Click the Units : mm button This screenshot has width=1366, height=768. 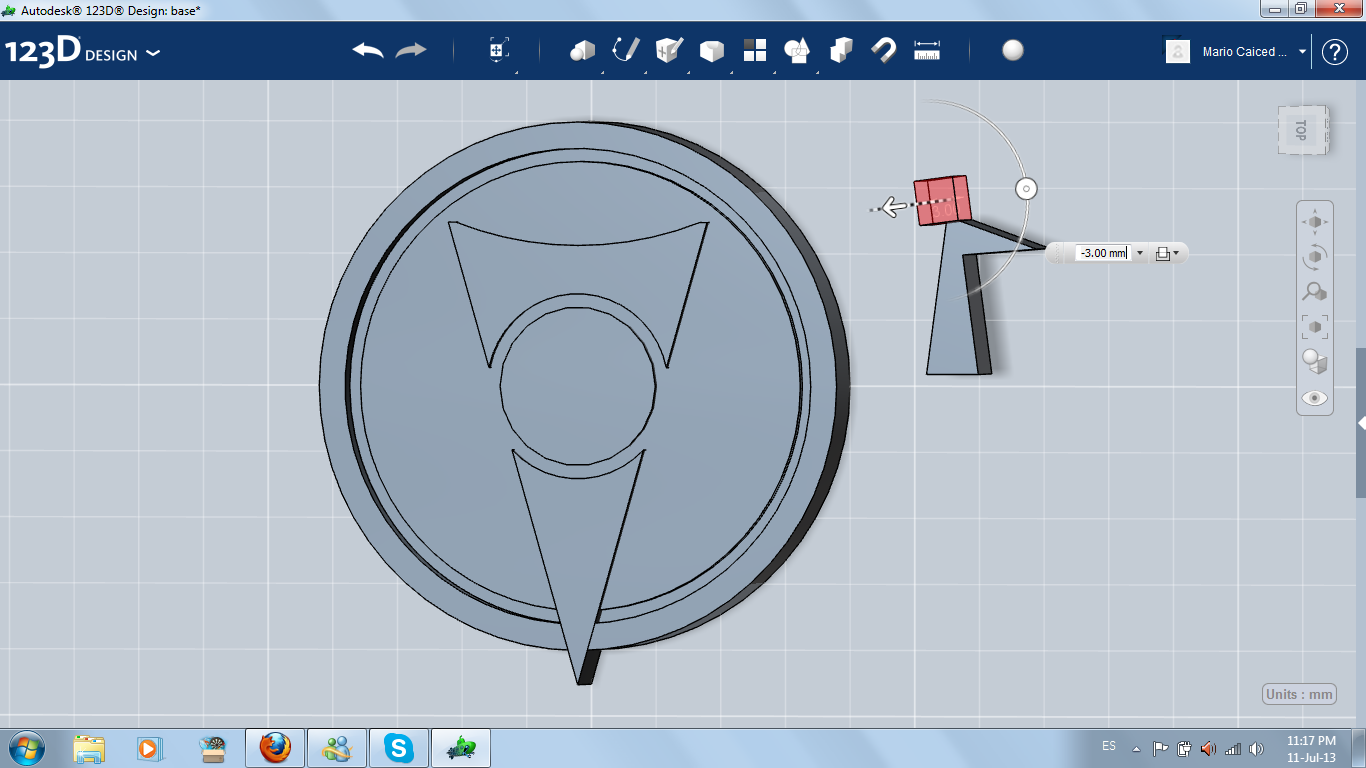click(x=1300, y=695)
